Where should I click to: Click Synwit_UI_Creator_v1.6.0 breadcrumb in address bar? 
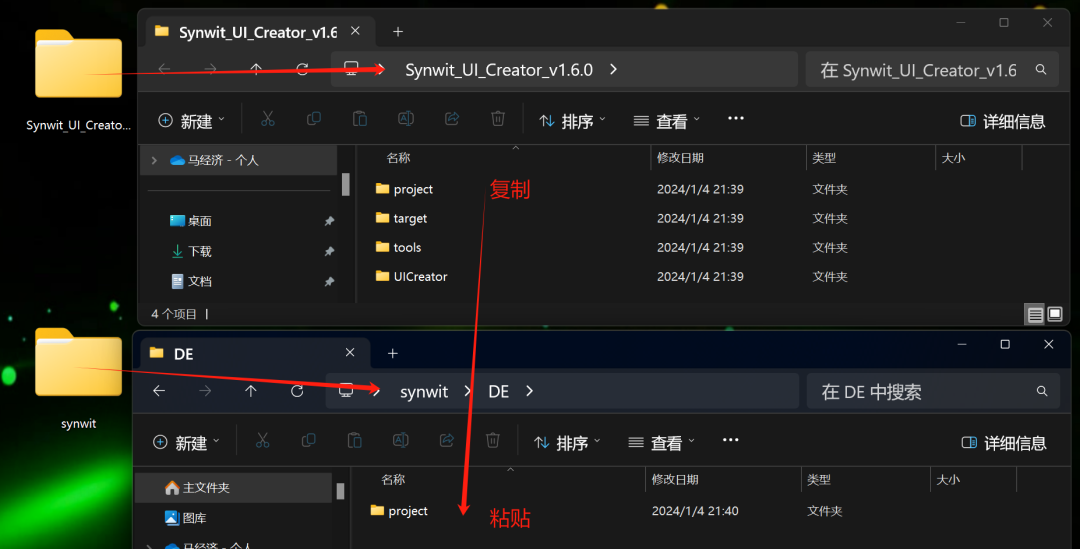[499, 70]
